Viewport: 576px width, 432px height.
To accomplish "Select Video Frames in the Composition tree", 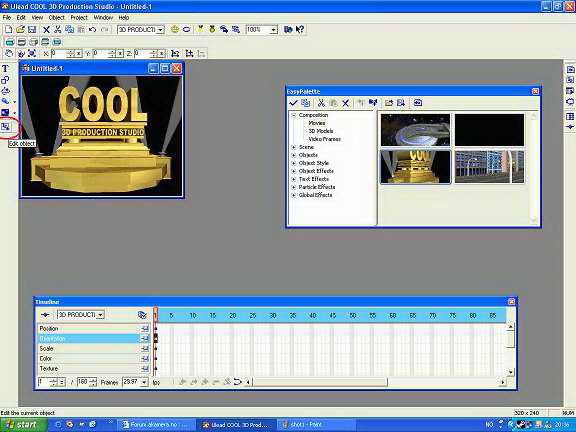I will point(324,139).
